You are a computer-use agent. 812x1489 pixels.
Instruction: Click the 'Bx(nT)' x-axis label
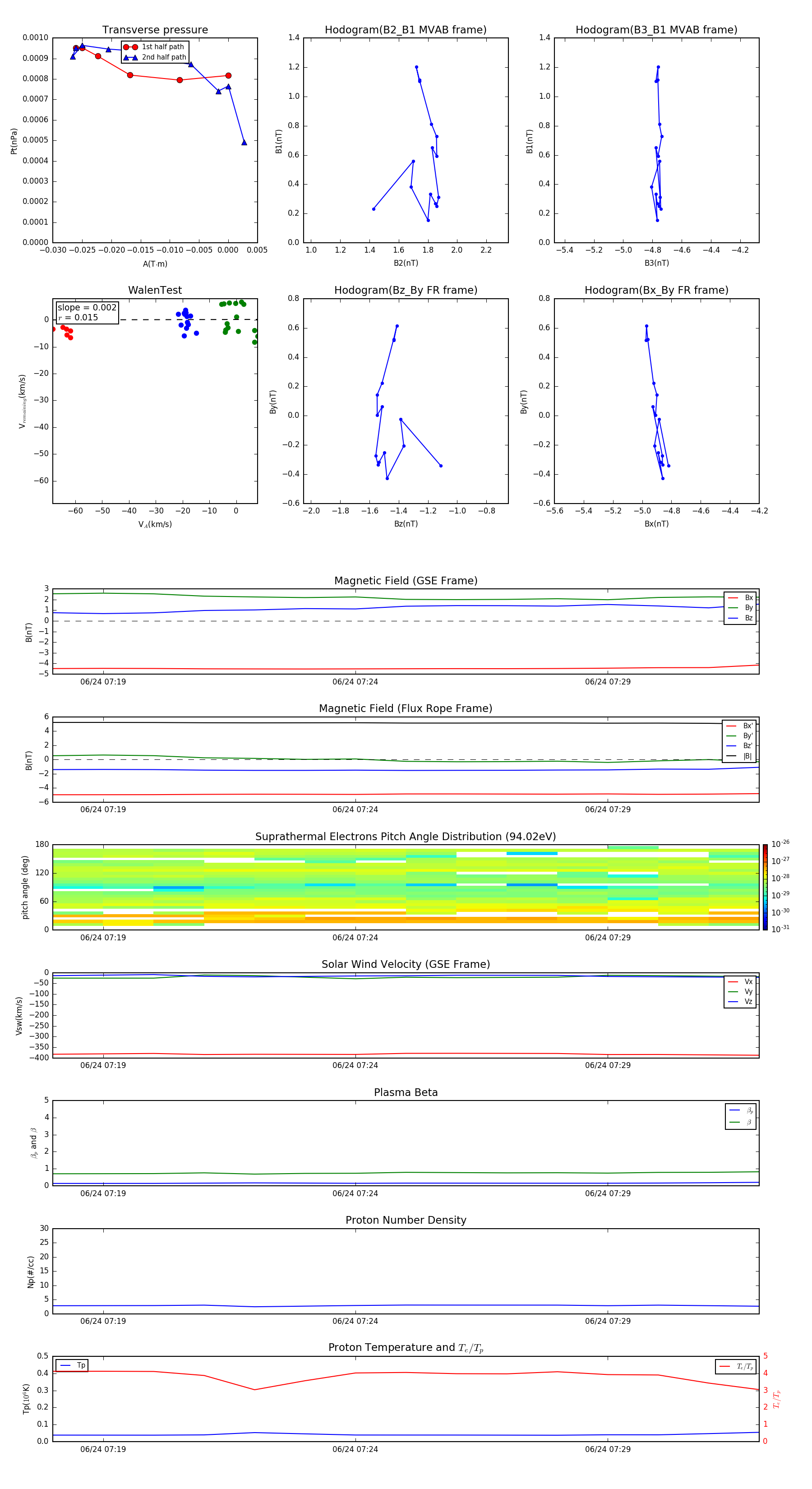(656, 524)
